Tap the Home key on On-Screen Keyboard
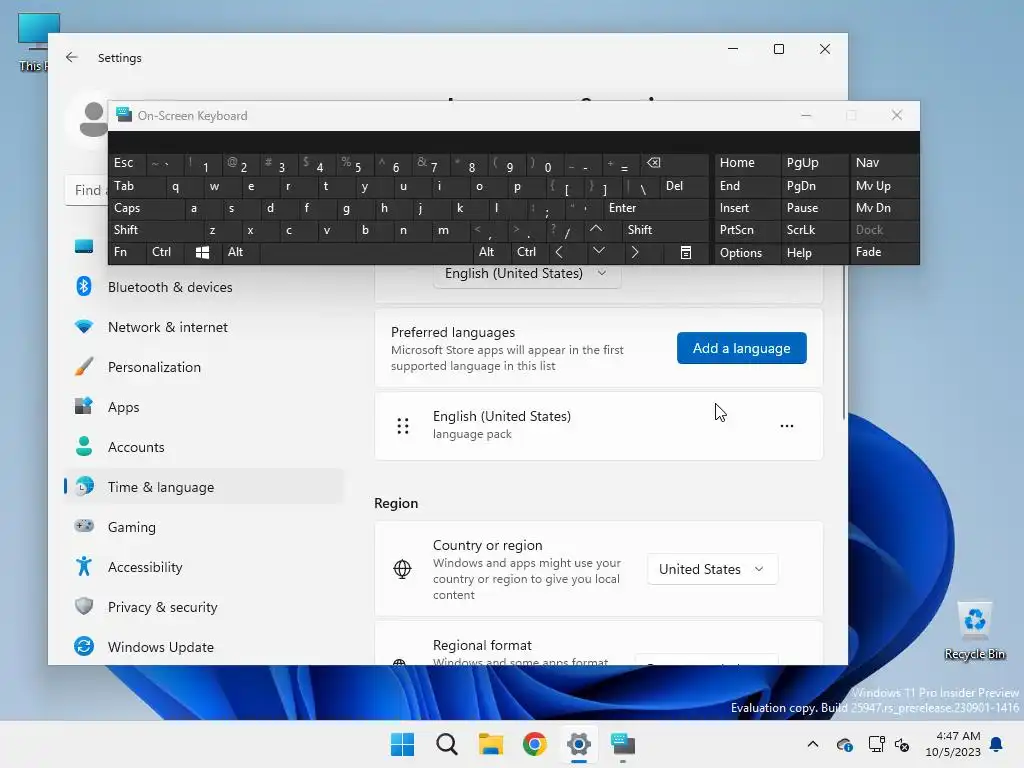Screen dimensions: 1024x768 coord(747,163)
